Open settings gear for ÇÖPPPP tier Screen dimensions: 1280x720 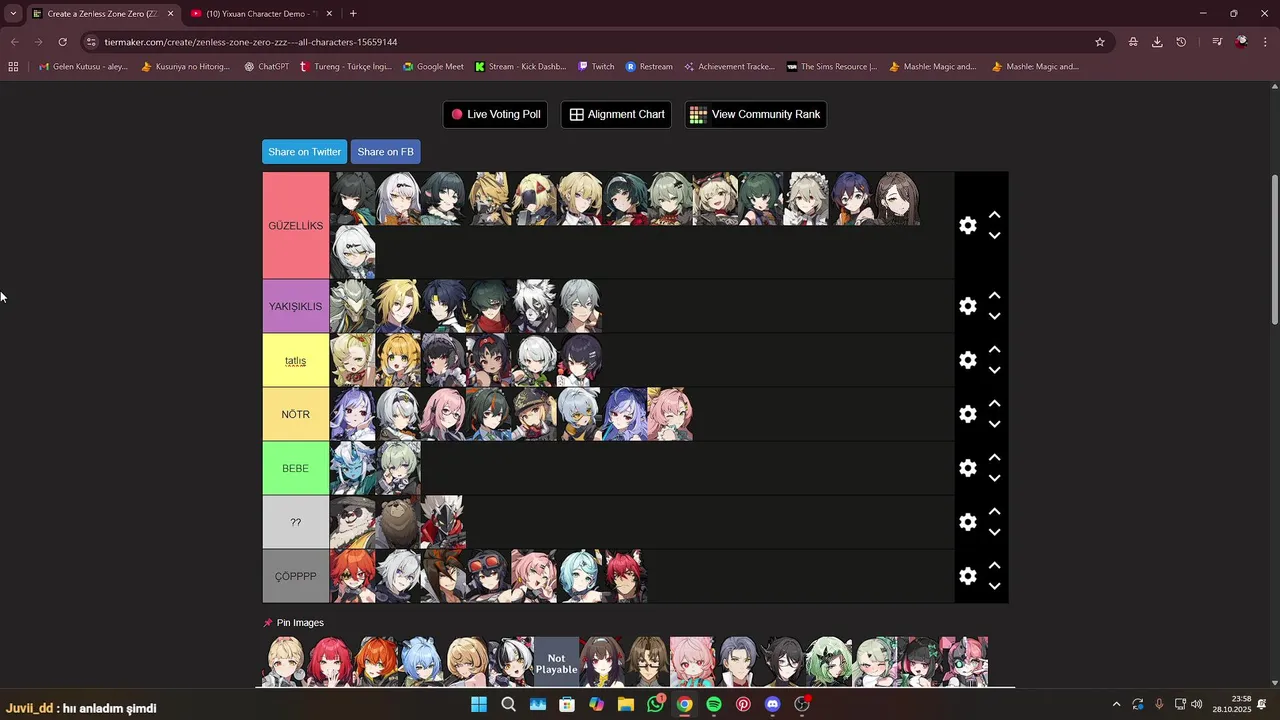[967, 576]
